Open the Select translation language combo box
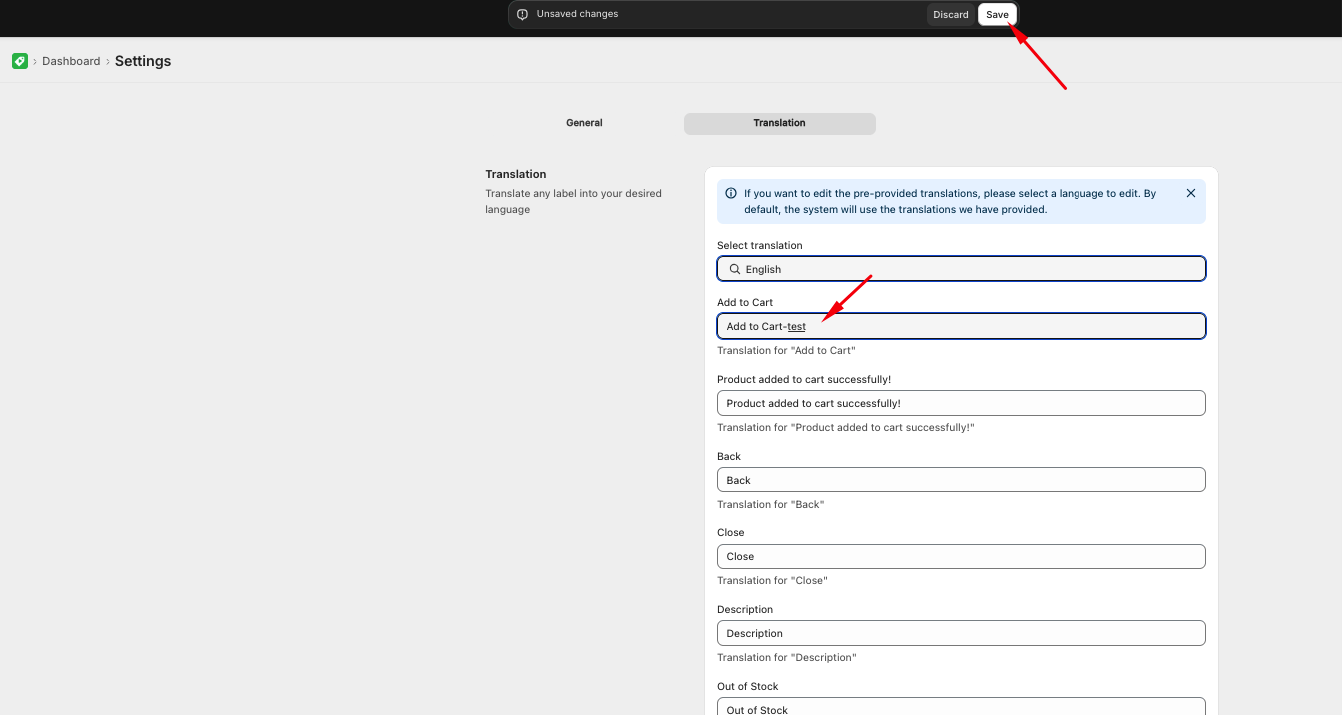The image size is (1342, 715). click(x=961, y=269)
